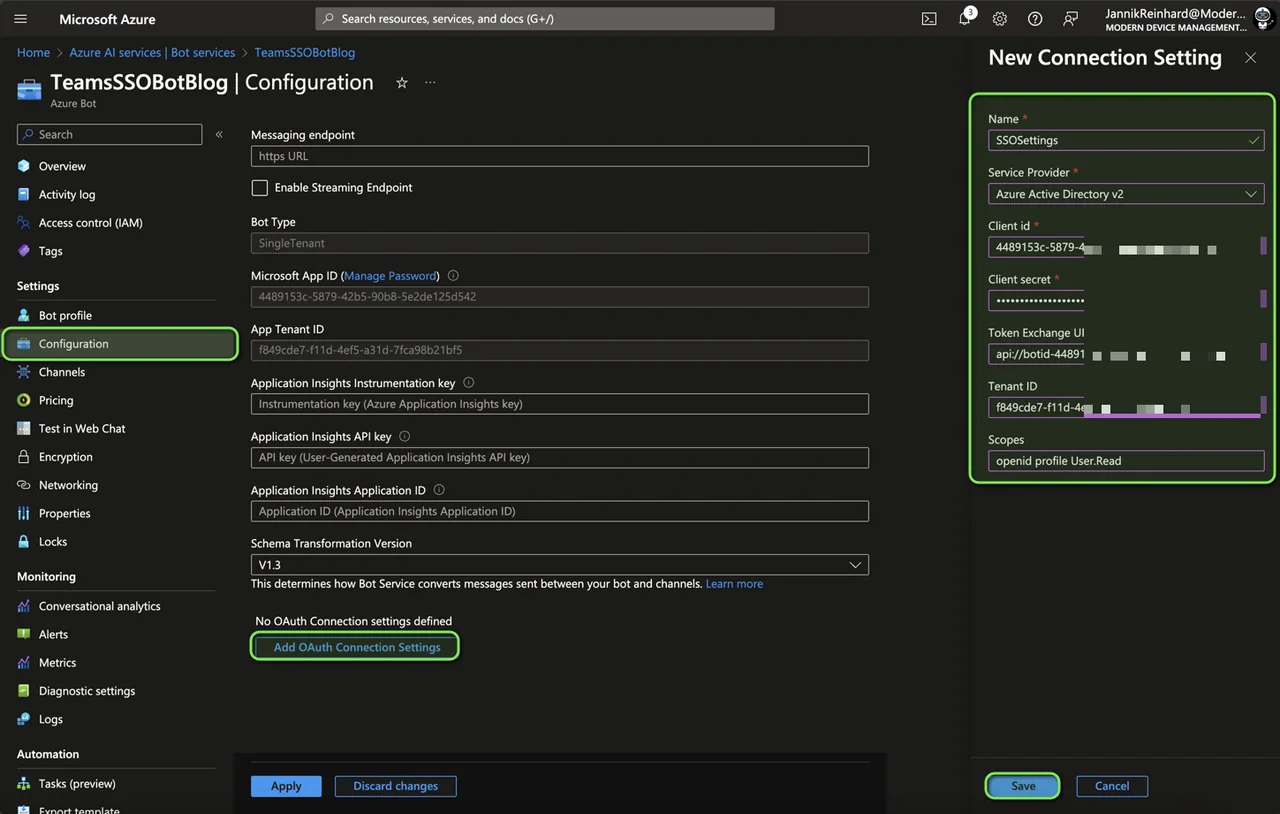Open the Service Provider dropdown

(x=1126, y=194)
